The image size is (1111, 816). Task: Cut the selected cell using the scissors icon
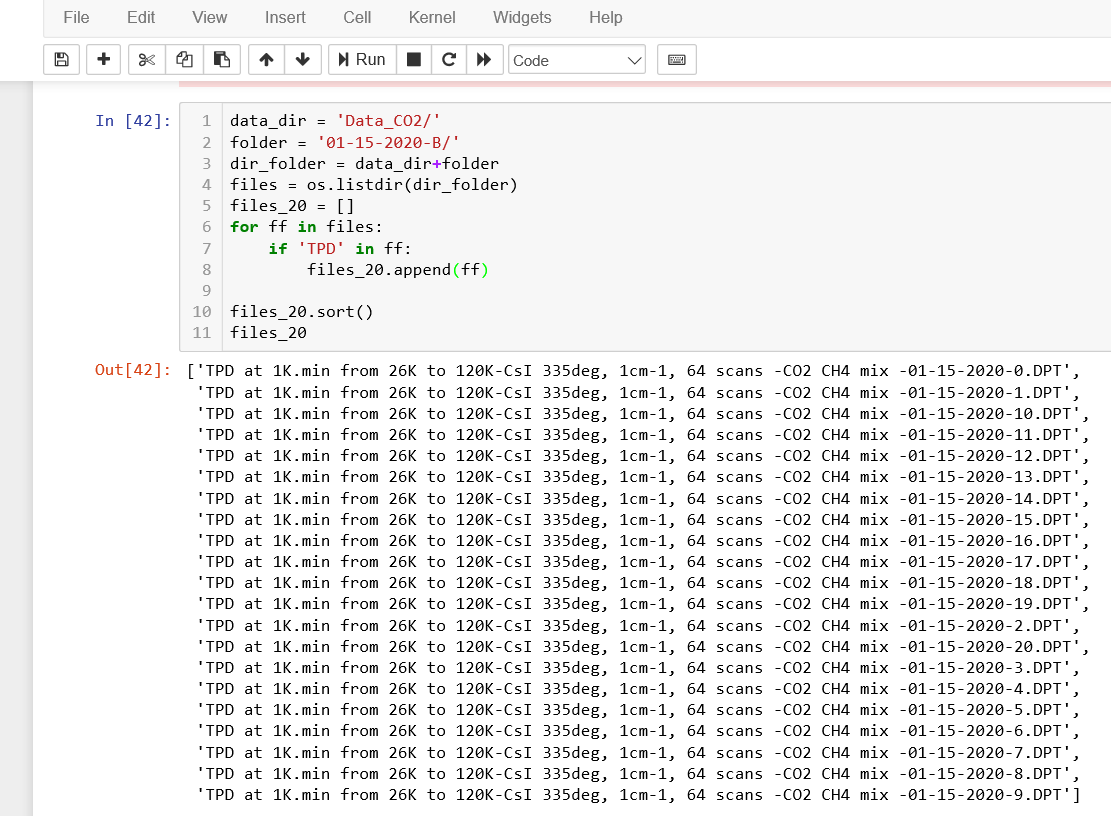coord(146,59)
